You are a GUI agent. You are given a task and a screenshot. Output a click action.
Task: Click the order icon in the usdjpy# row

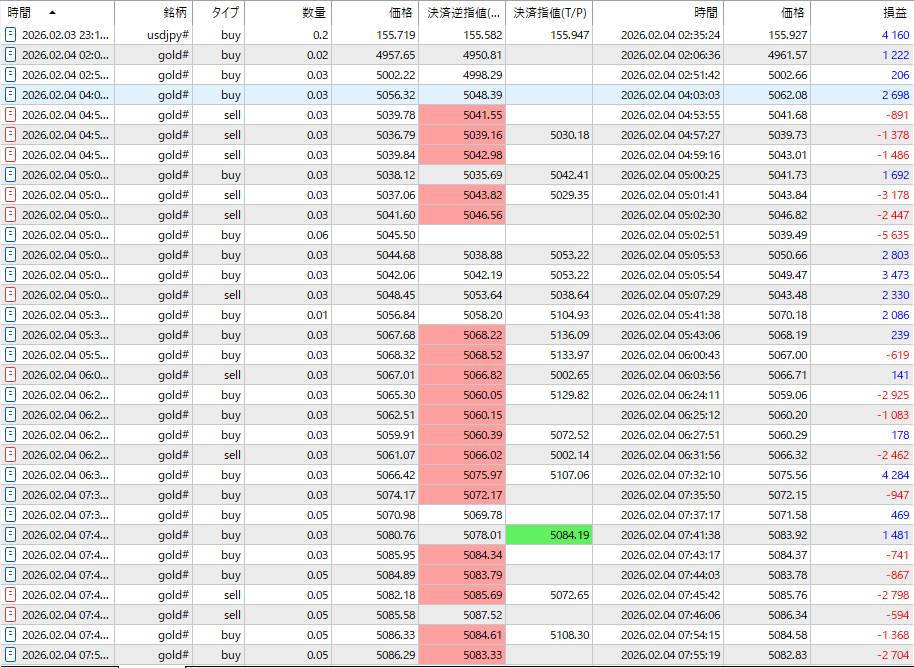point(10,35)
